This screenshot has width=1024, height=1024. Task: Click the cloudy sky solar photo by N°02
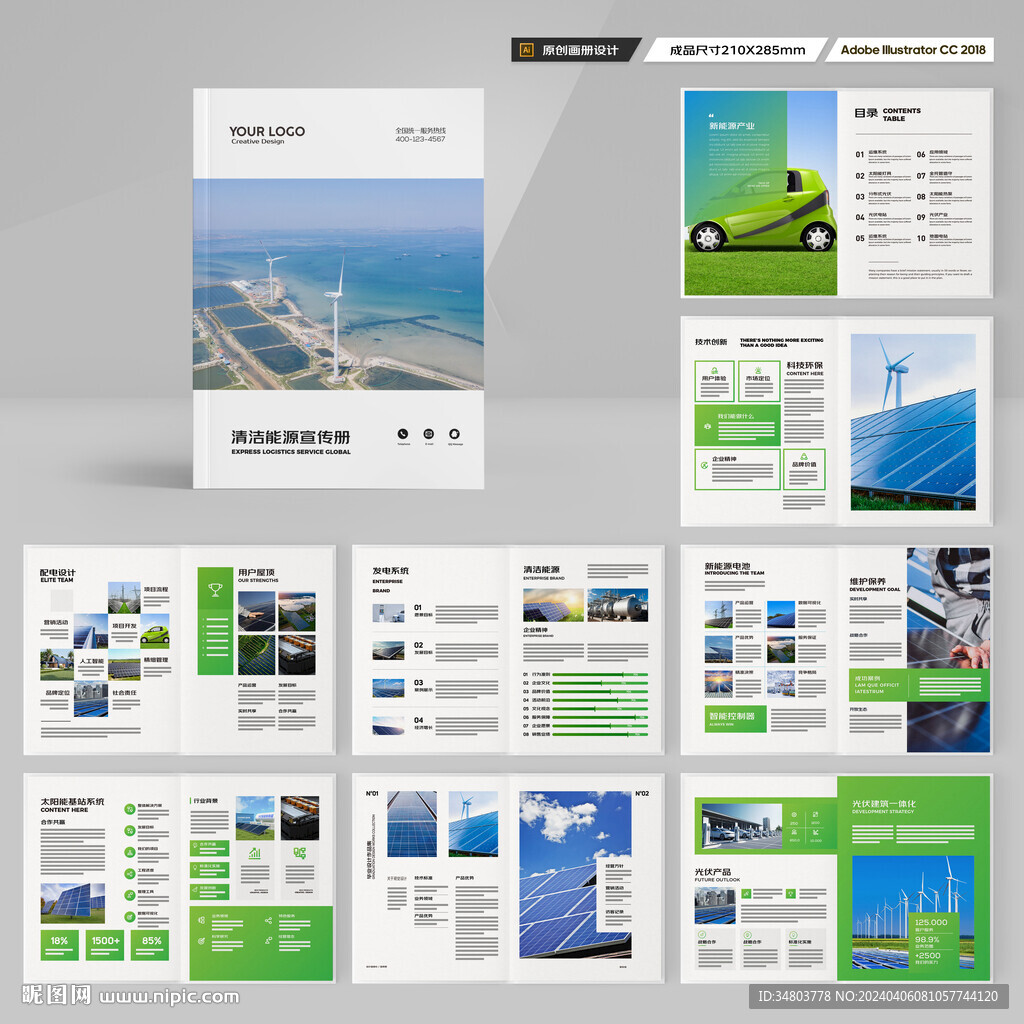pos(575,874)
